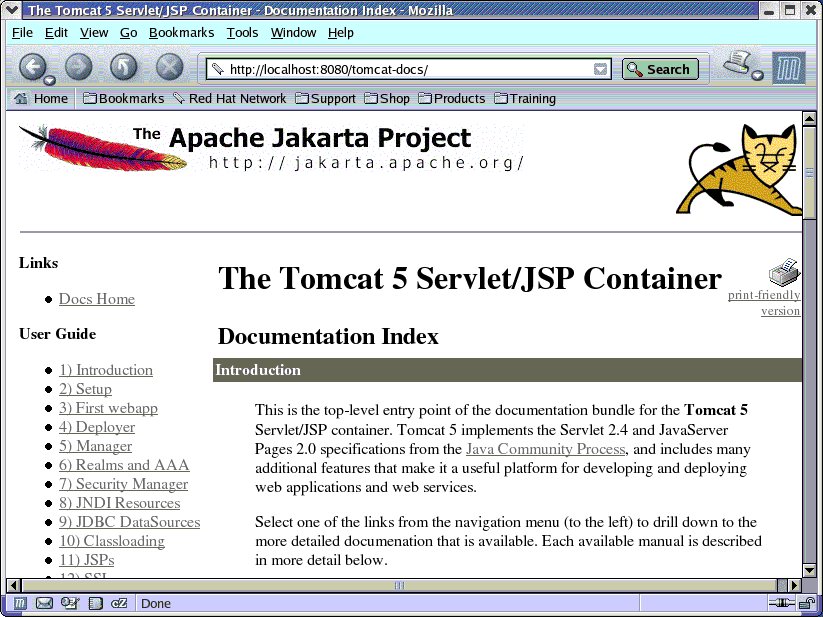Open Address Book from status bar icon

tap(95, 603)
